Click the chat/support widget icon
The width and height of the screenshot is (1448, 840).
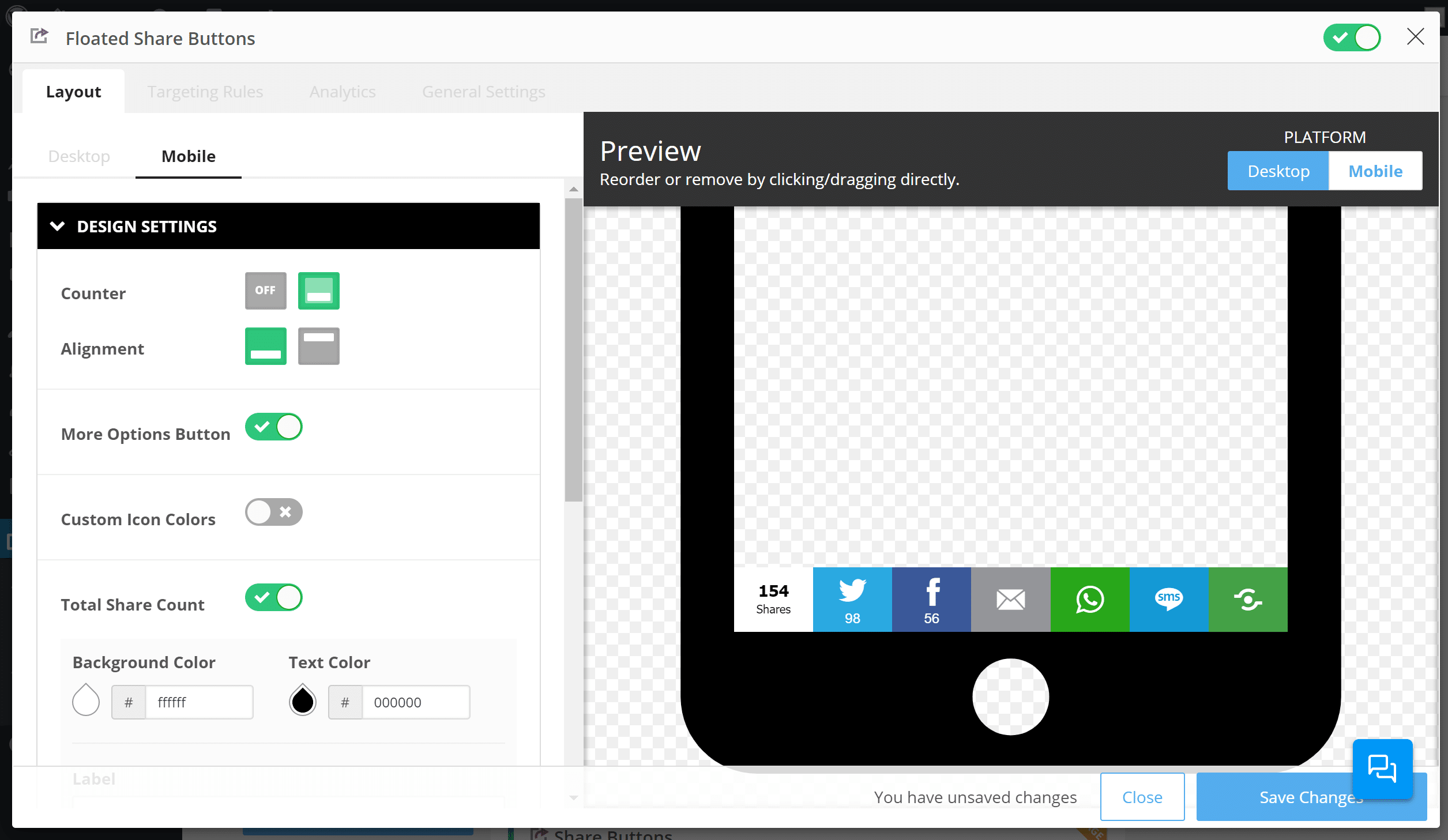click(x=1383, y=768)
